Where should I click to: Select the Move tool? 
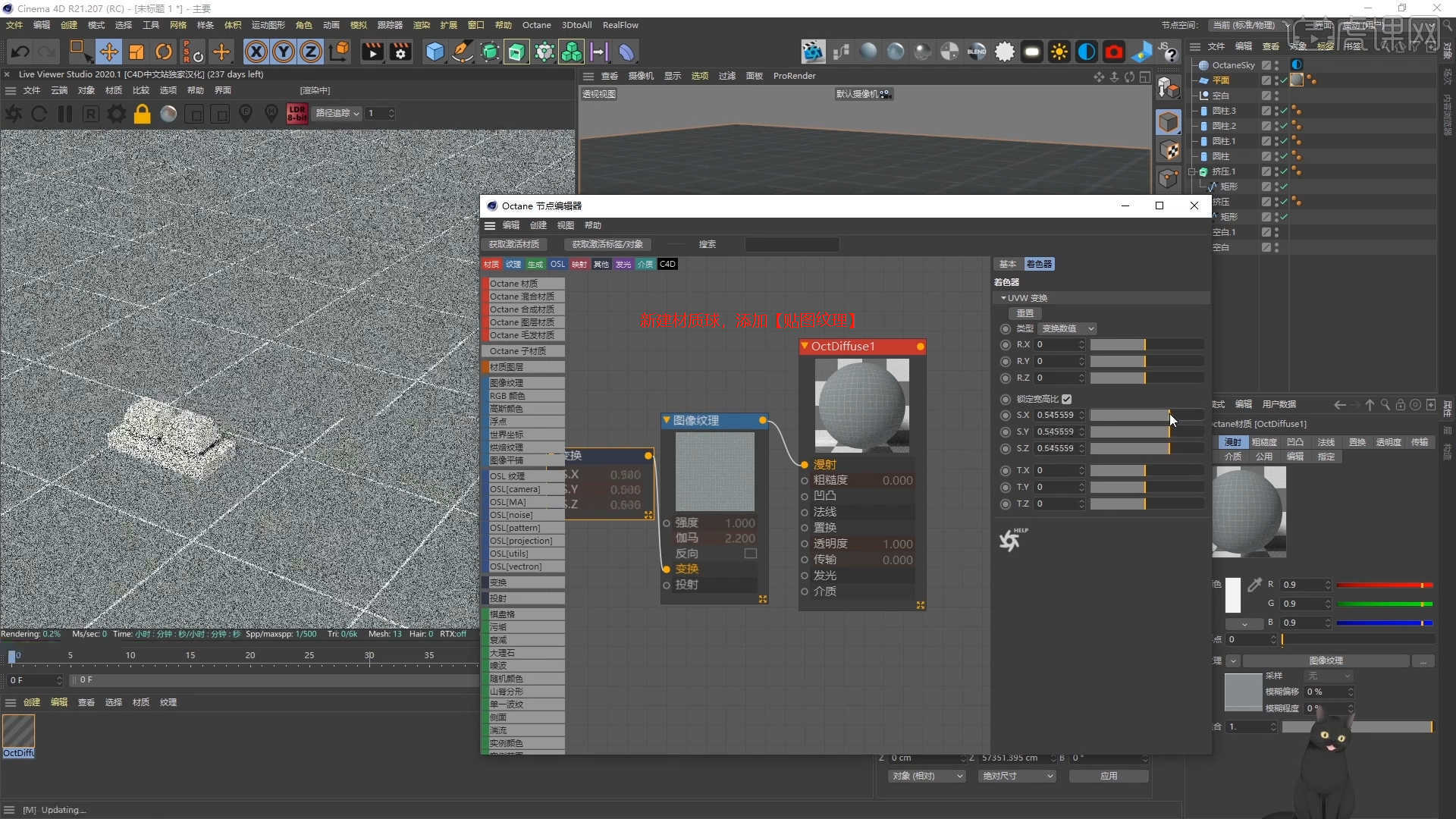[x=108, y=52]
